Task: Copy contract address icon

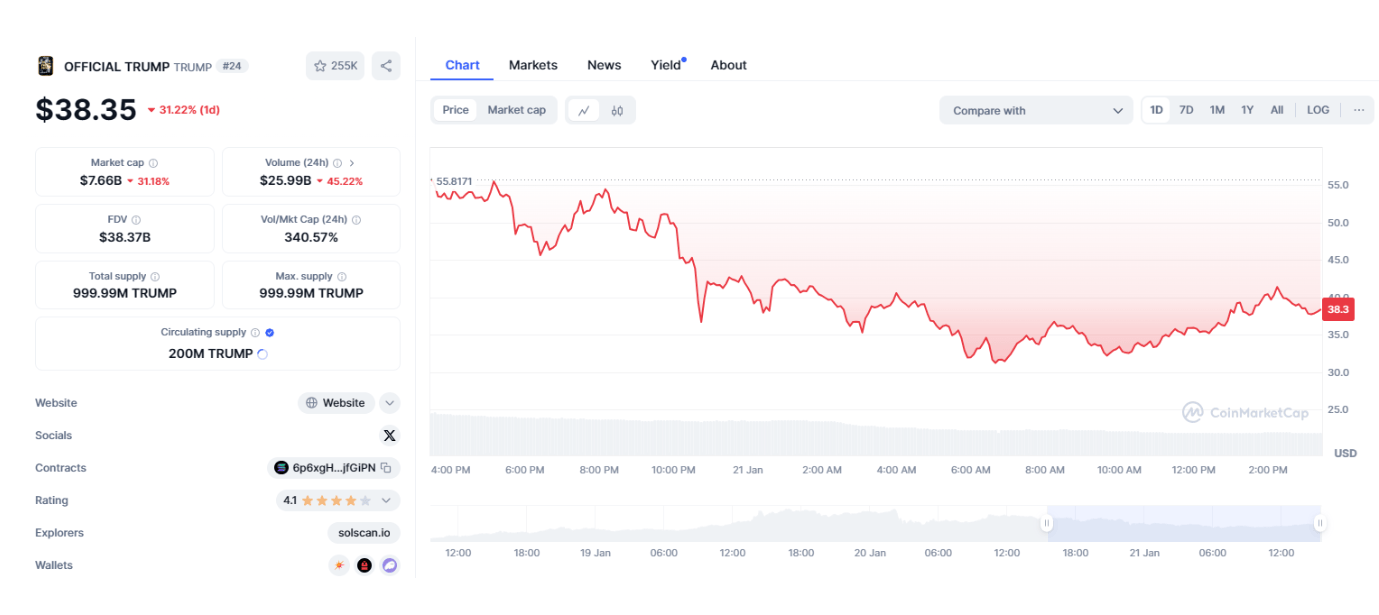Action: click(386, 468)
